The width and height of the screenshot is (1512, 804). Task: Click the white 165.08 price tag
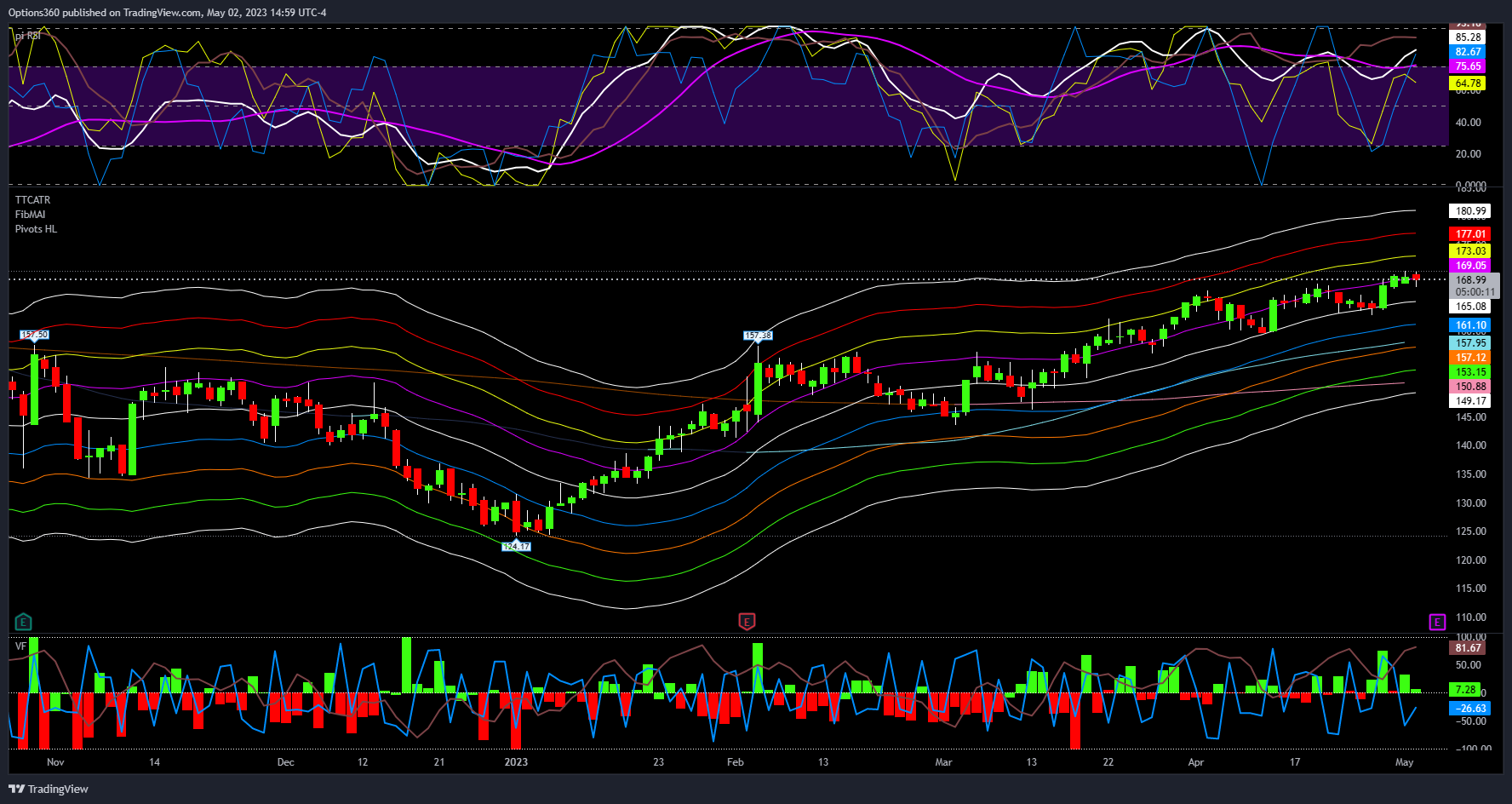point(1470,307)
